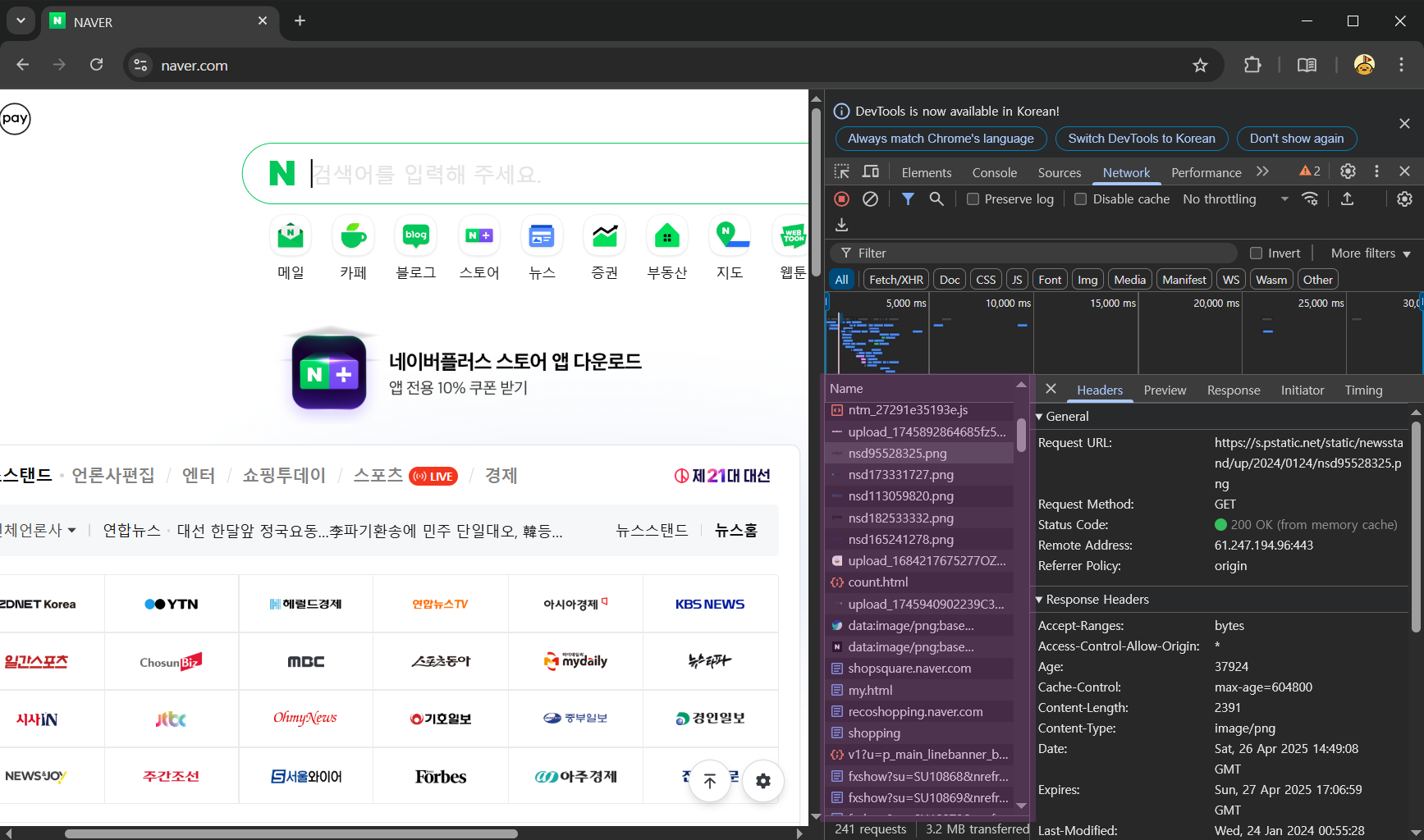1424x840 pixels.
Task: Toggle the CSS request type filter
Action: [986, 280]
